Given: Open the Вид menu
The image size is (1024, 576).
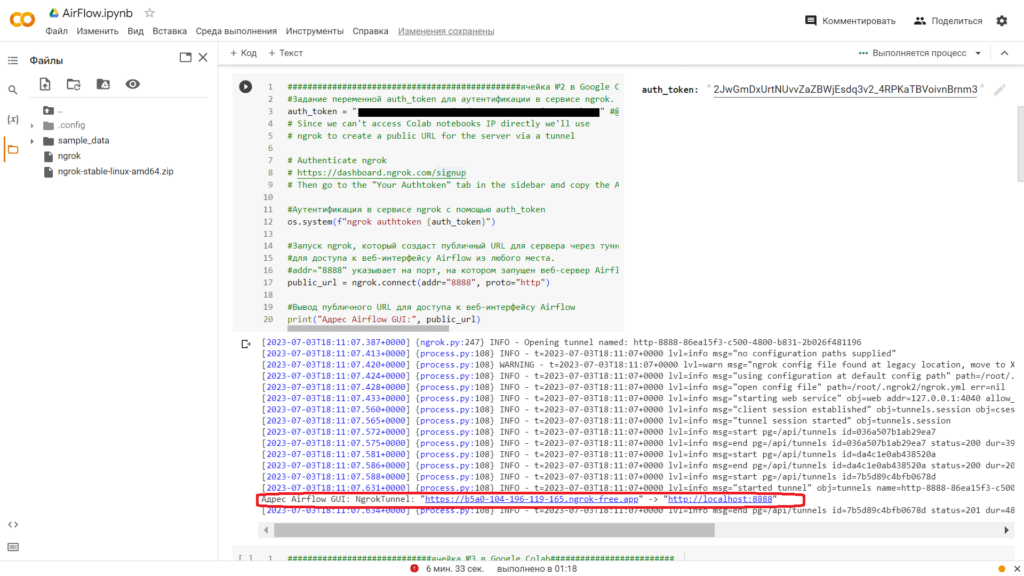Looking at the screenshot, I should tap(135, 31).
